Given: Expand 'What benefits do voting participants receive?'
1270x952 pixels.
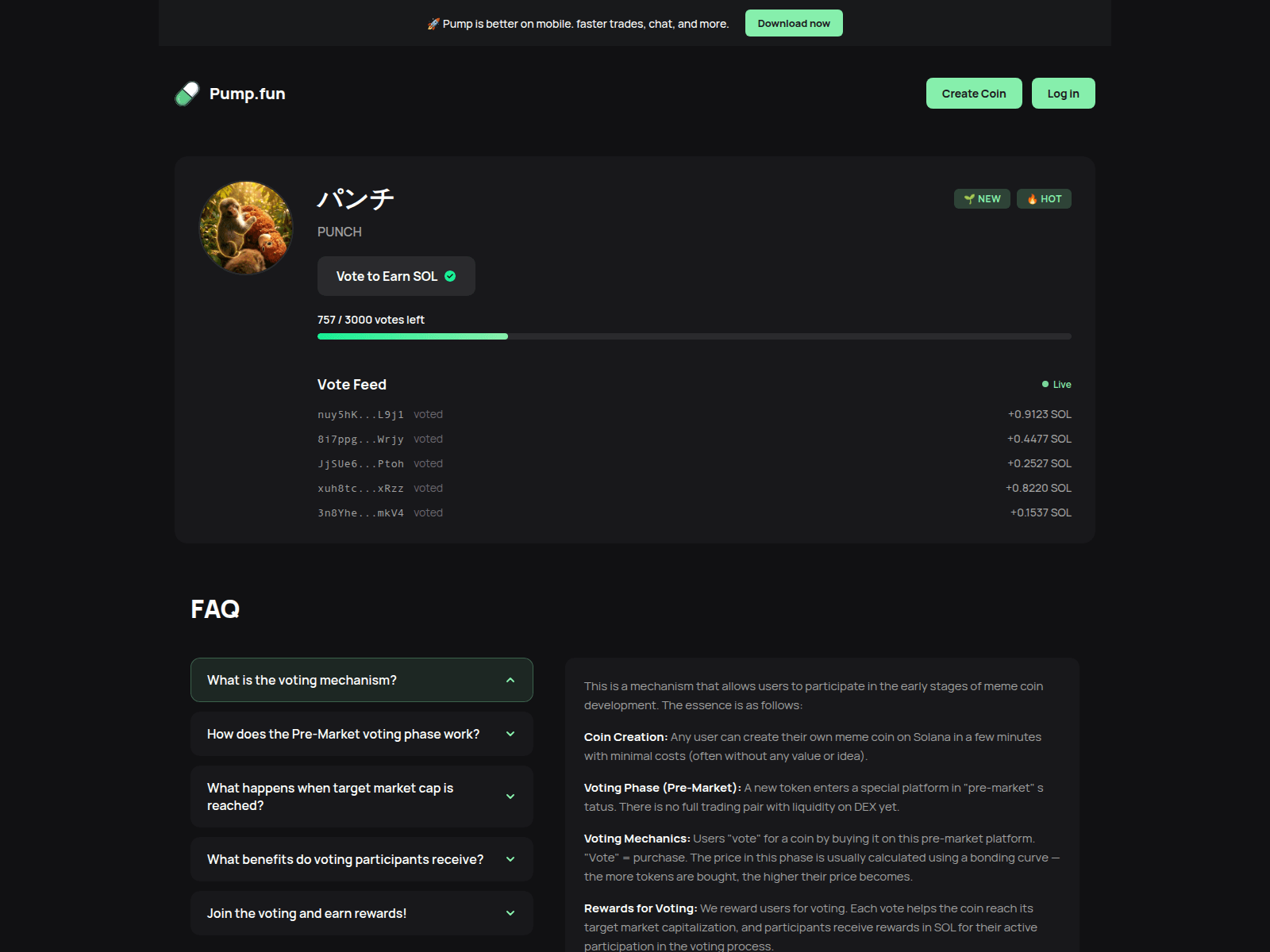Looking at the screenshot, I should (x=362, y=859).
